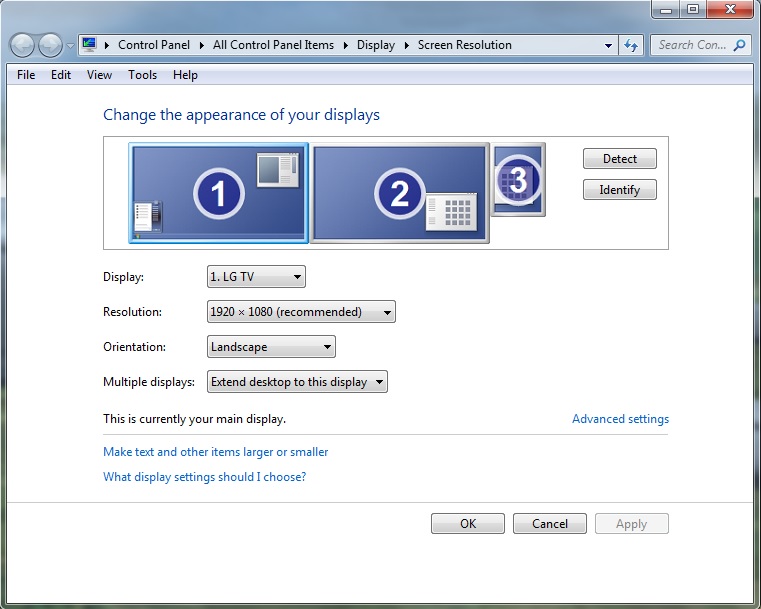Open the Display dropdown showing LG TV
761x609 pixels.
[256, 277]
